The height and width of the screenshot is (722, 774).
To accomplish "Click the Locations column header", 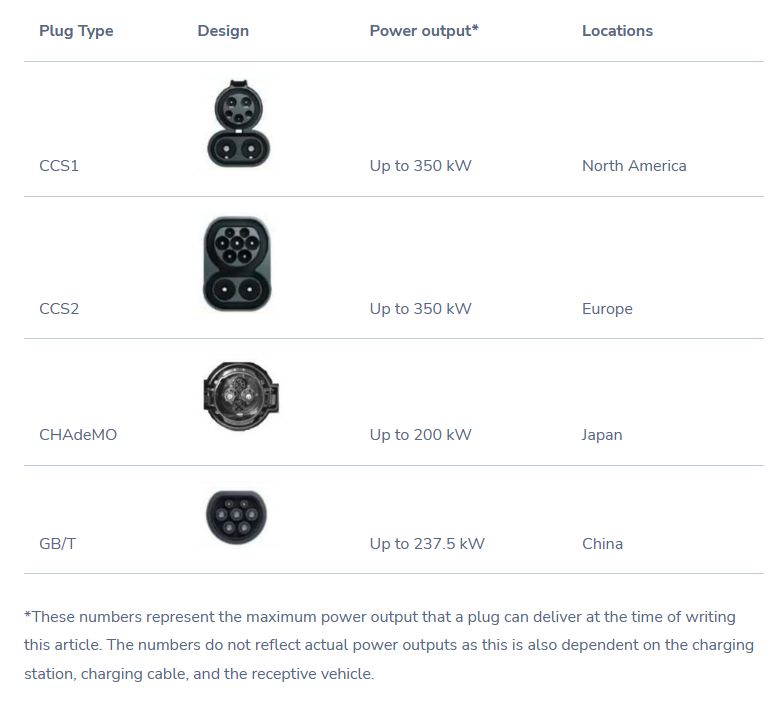I will click(618, 31).
